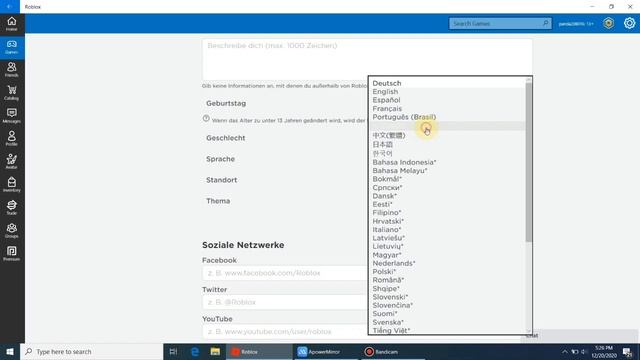Screen dimensions: 640x360
Task: Open the Home sidebar icon
Action: coord(11,24)
